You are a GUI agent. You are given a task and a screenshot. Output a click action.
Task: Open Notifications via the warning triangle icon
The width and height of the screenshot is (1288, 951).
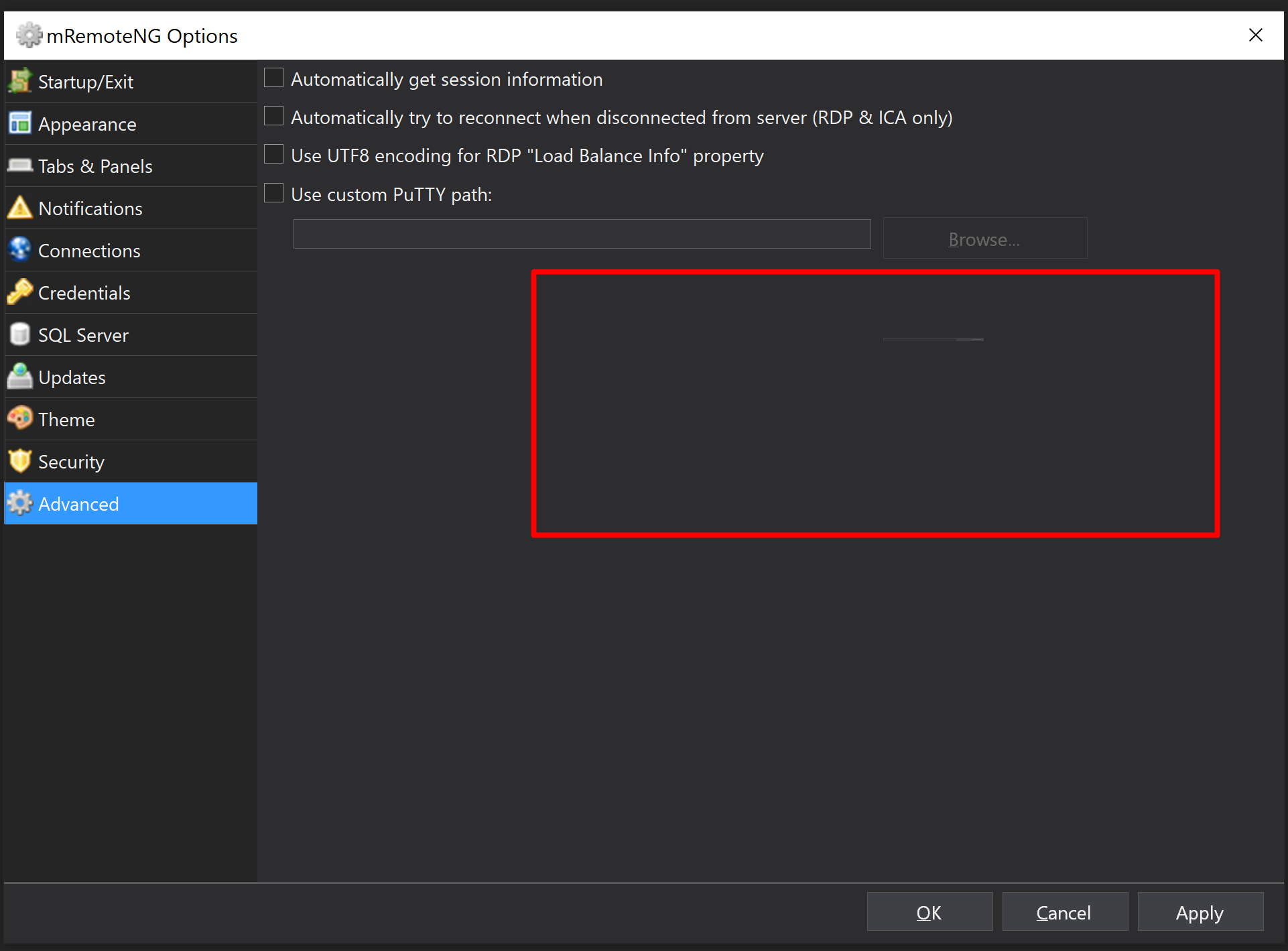click(x=20, y=208)
